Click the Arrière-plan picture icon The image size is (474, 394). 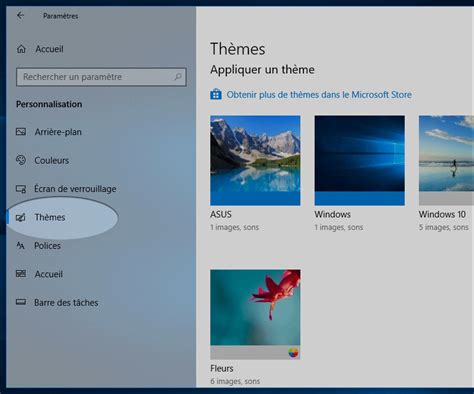pos(21,132)
